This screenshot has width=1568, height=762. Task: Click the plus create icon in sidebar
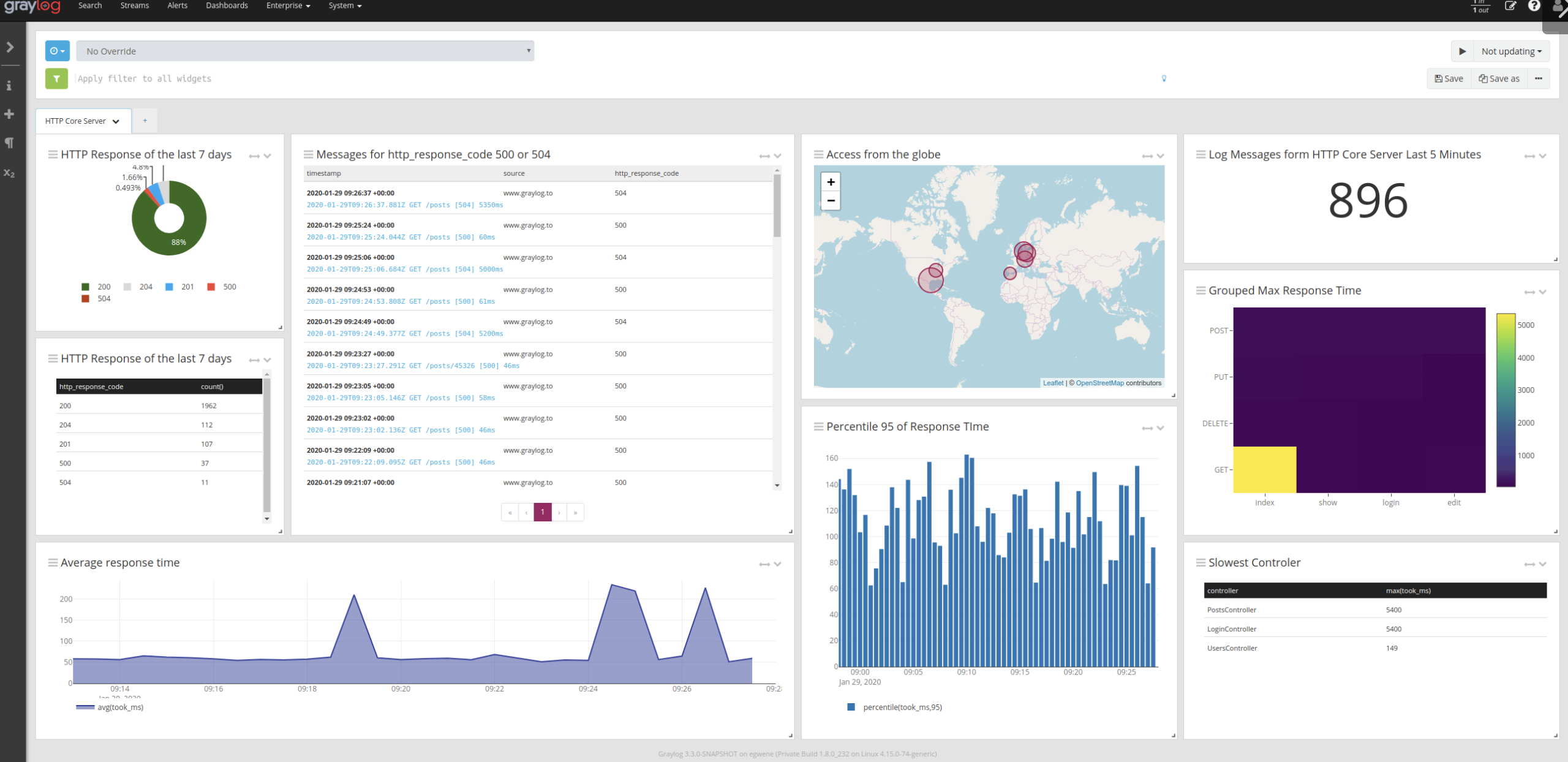[9, 114]
